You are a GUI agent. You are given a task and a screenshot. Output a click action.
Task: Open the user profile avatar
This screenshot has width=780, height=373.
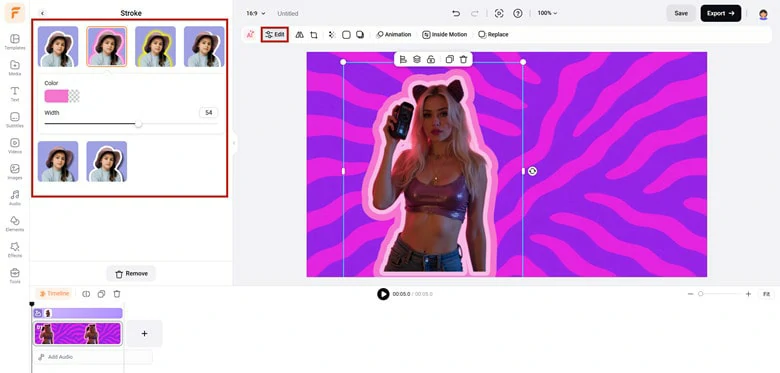point(763,14)
